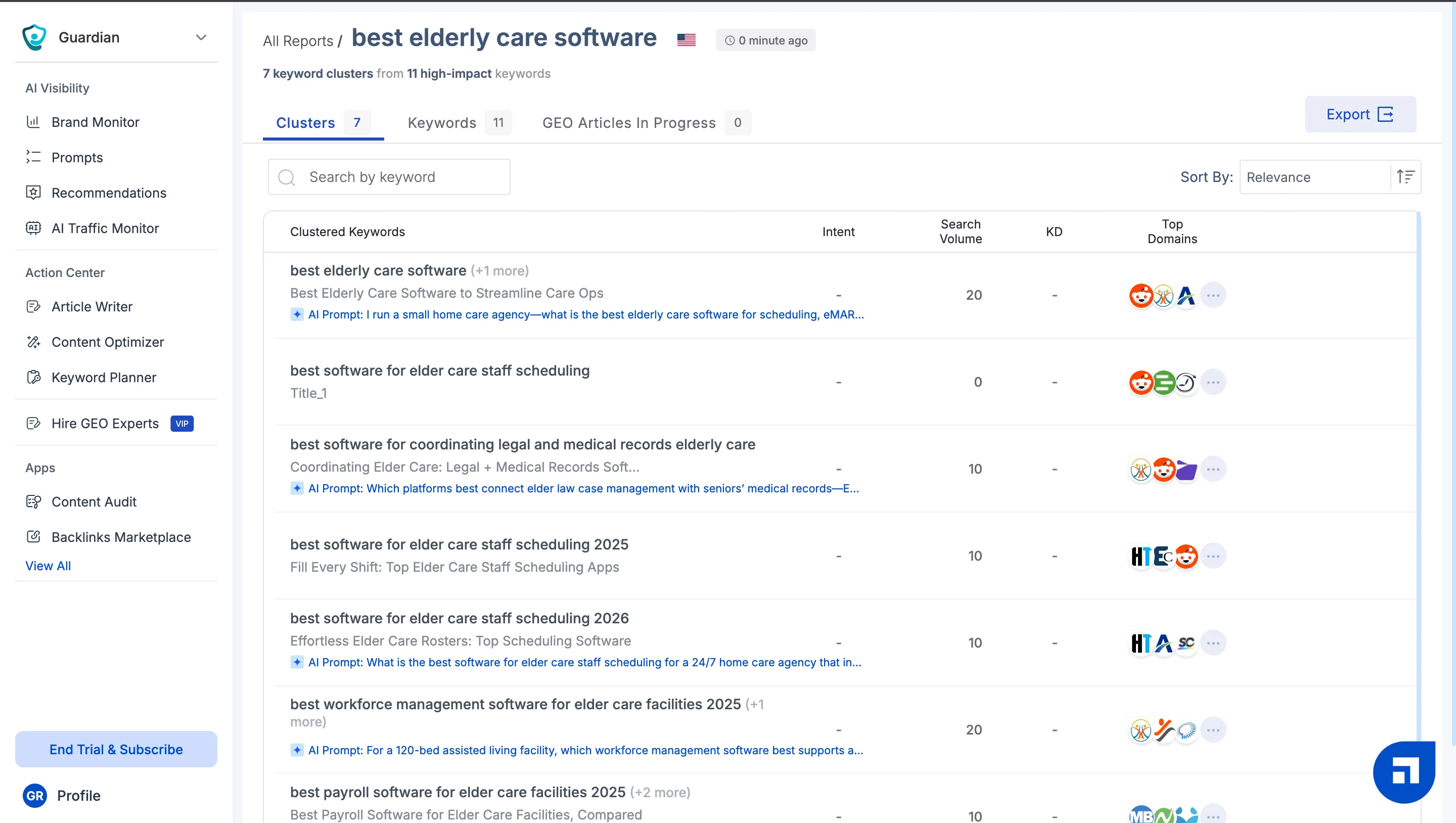This screenshot has width=1456, height=823.
Task: Open cluster best software for elder care staff scheduling
Action: 440,370
